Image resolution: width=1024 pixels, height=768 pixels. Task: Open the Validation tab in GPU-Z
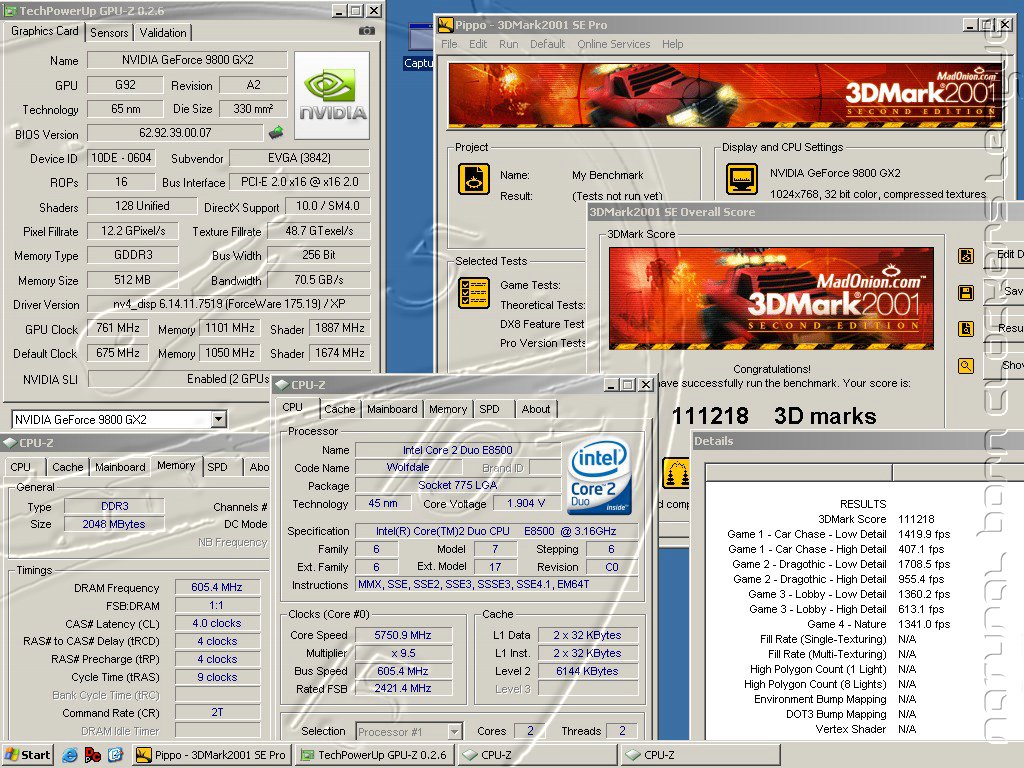[x=163, y=33]
